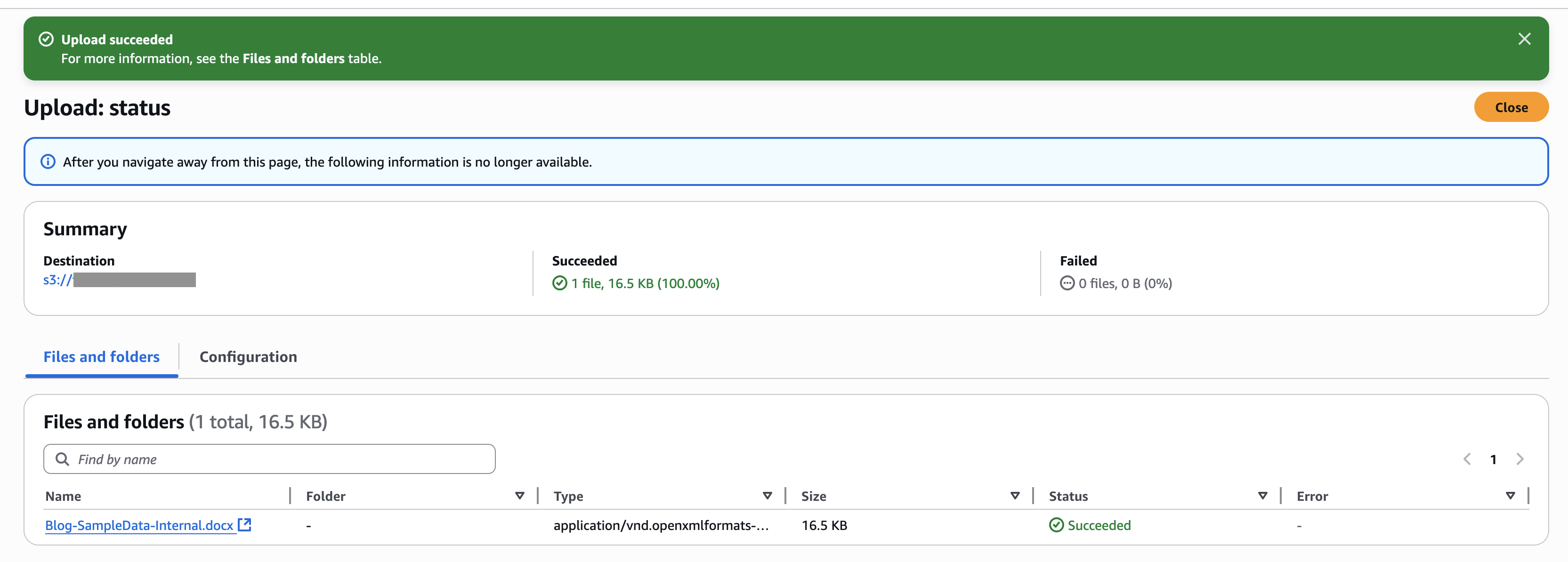Sort by Size column arrow

tap(1015, 496)
